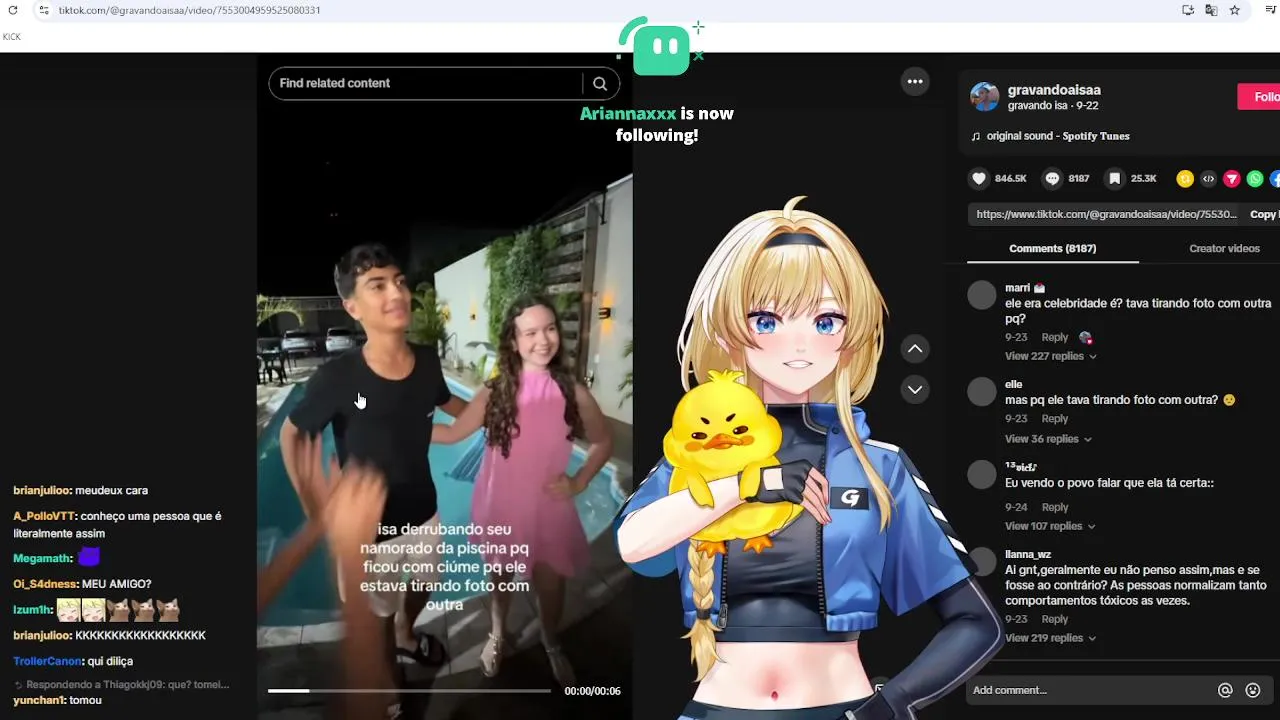
Task: Click the 00:00/00:06 time indicator
Action: coord(592,691)
